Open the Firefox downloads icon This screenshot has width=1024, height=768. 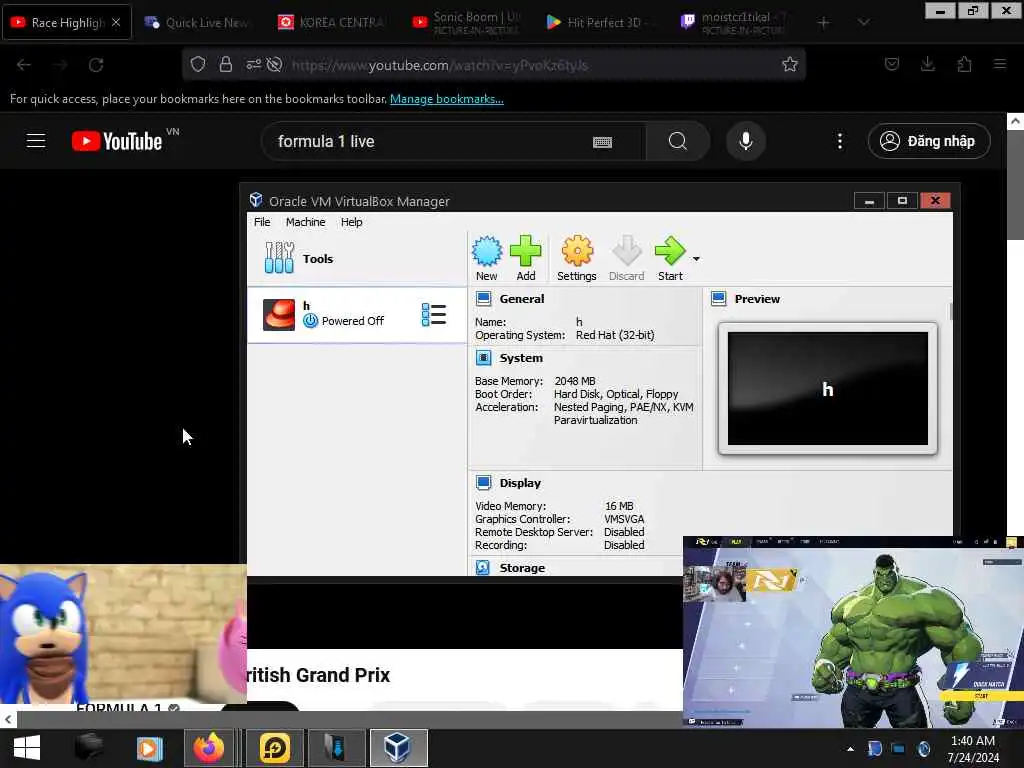click(x=927, y=64)
